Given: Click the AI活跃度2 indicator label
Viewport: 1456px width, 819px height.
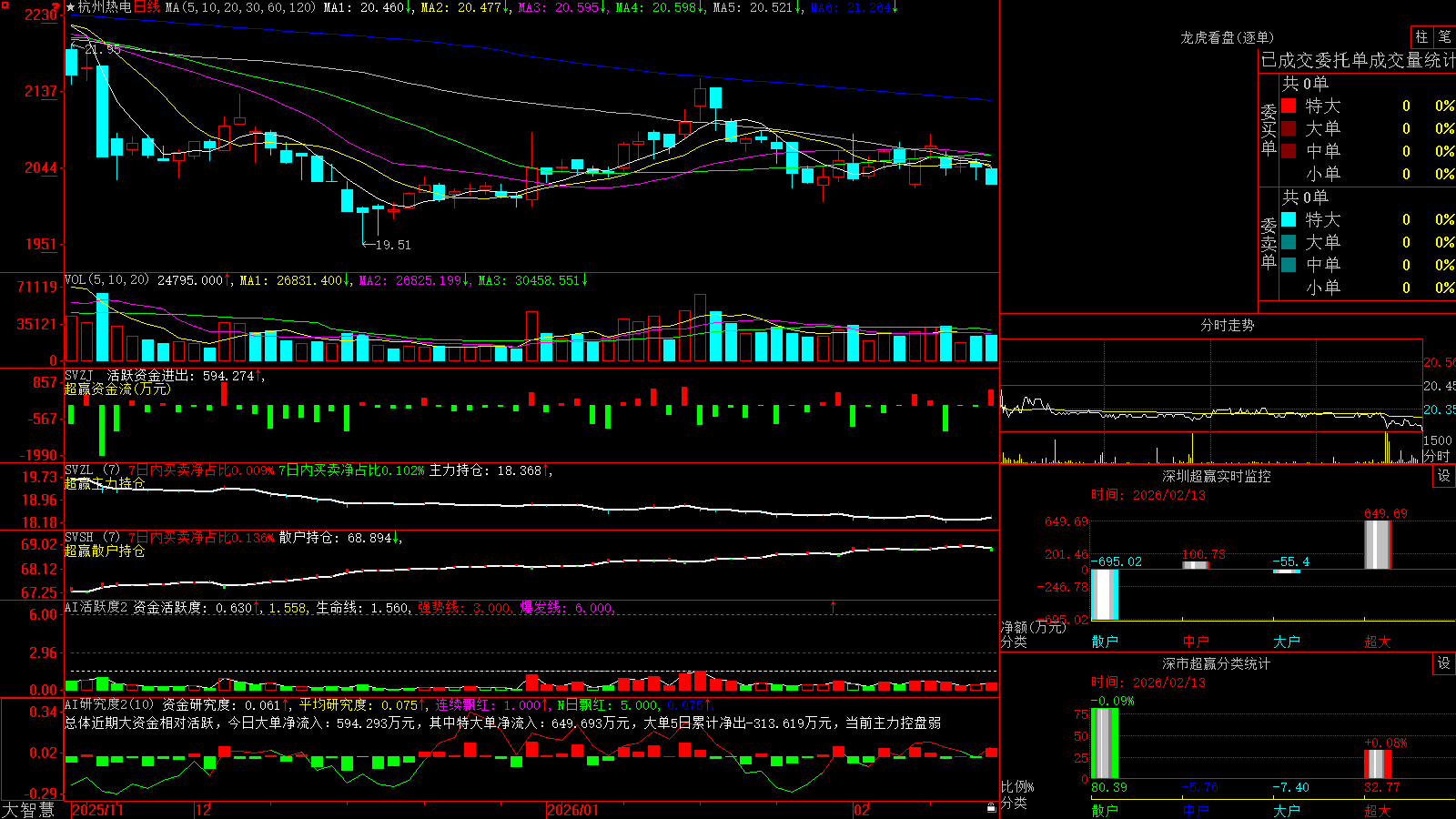Looking at the screenshot, I should [x=96, y=607].
